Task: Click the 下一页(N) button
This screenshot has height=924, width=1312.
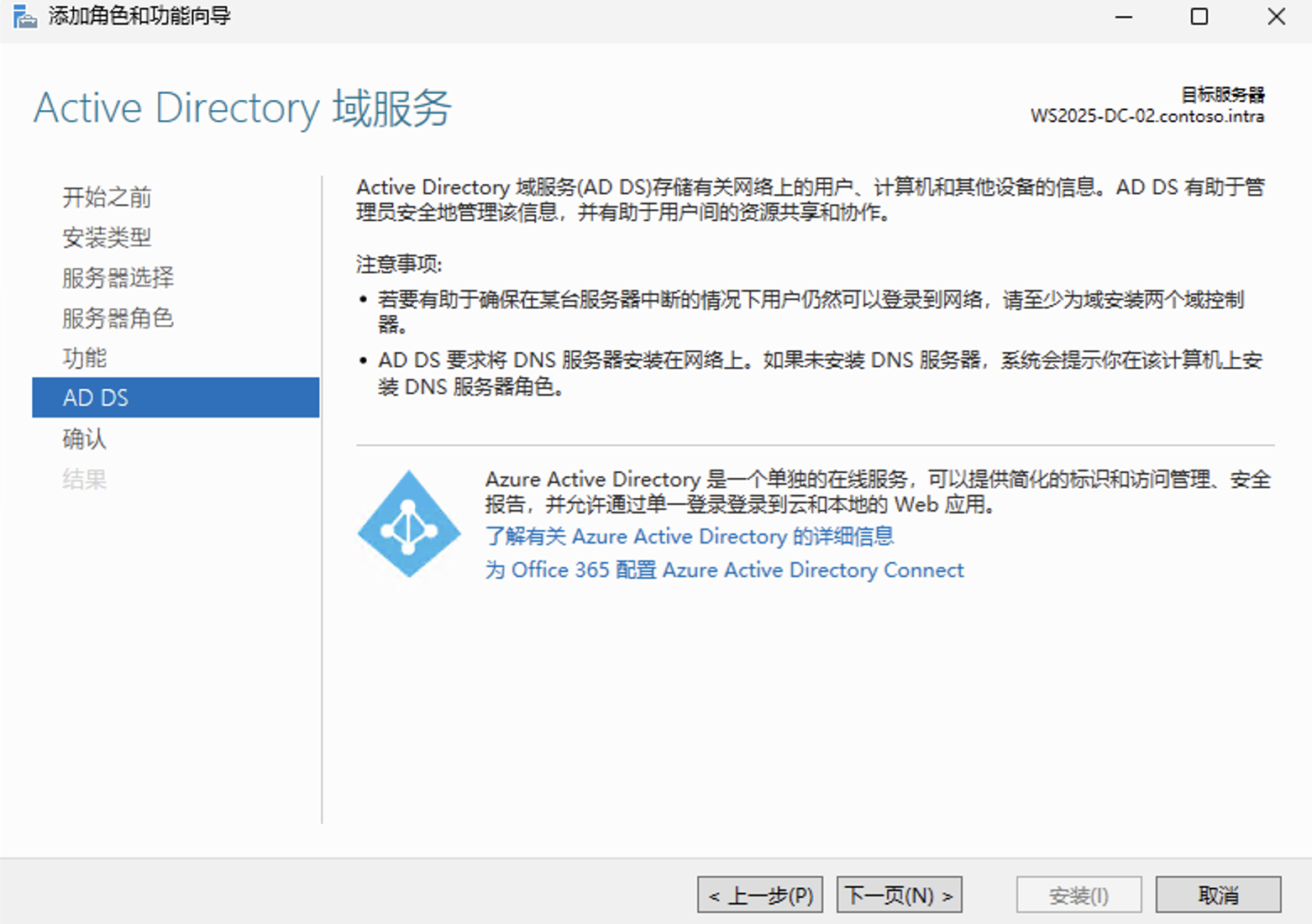Action: 900,895
